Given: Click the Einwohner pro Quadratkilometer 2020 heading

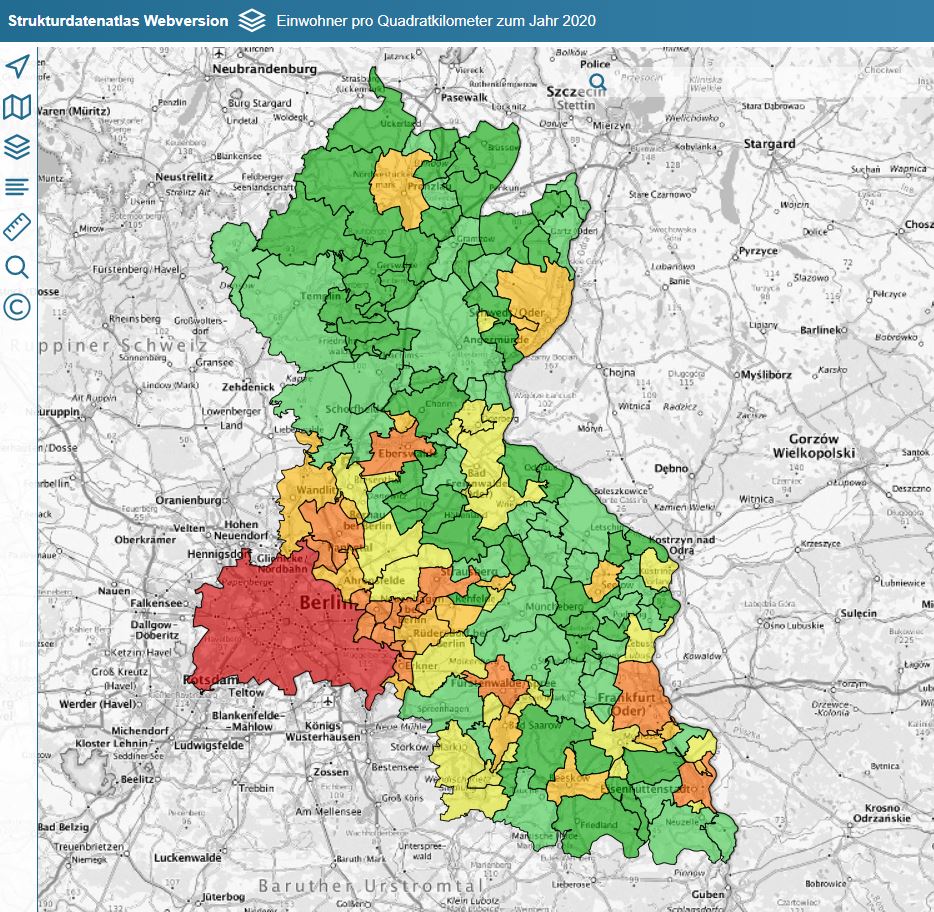Looking at the screenshot, I should point(436,21).
